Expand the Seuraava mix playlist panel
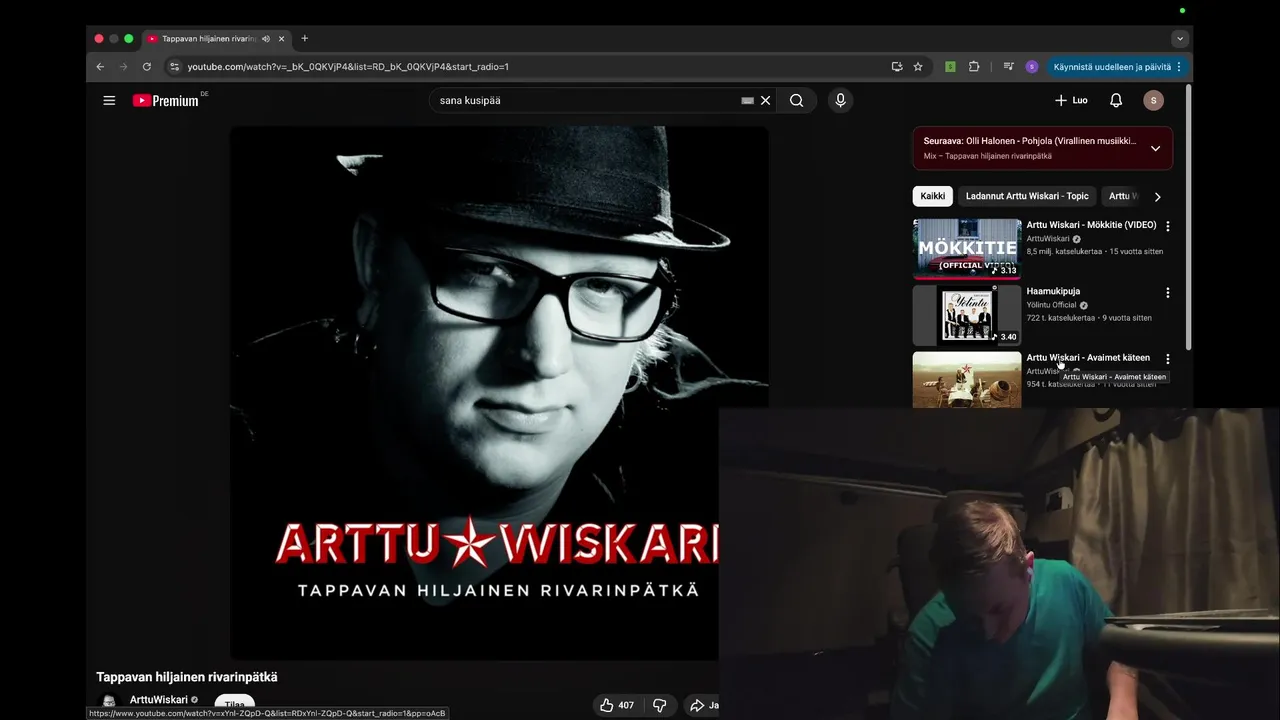This screenshot has width=1280, height=720. pyautogui.click(x=1155, y=148)
